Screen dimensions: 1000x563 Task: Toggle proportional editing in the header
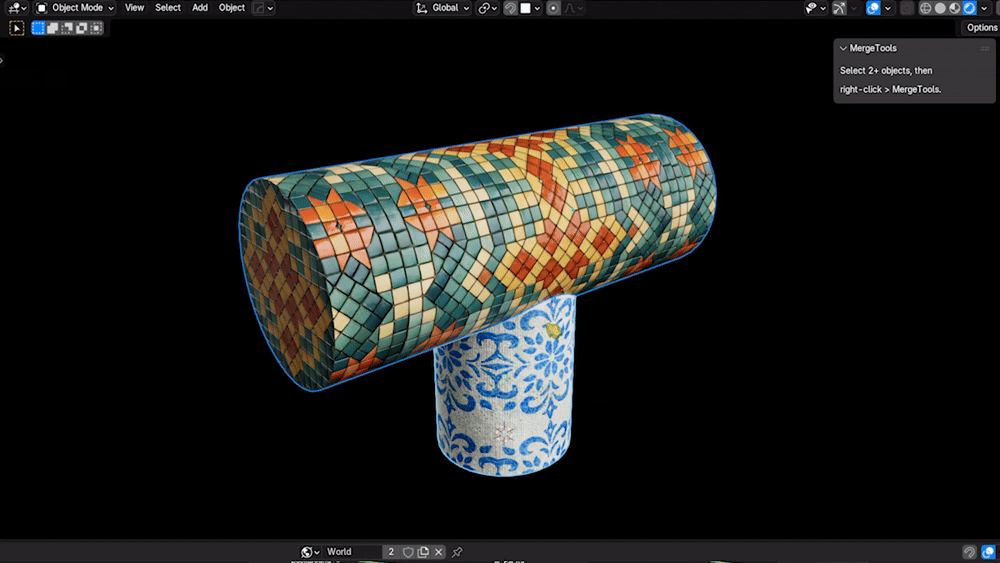(x=553, y=8)
